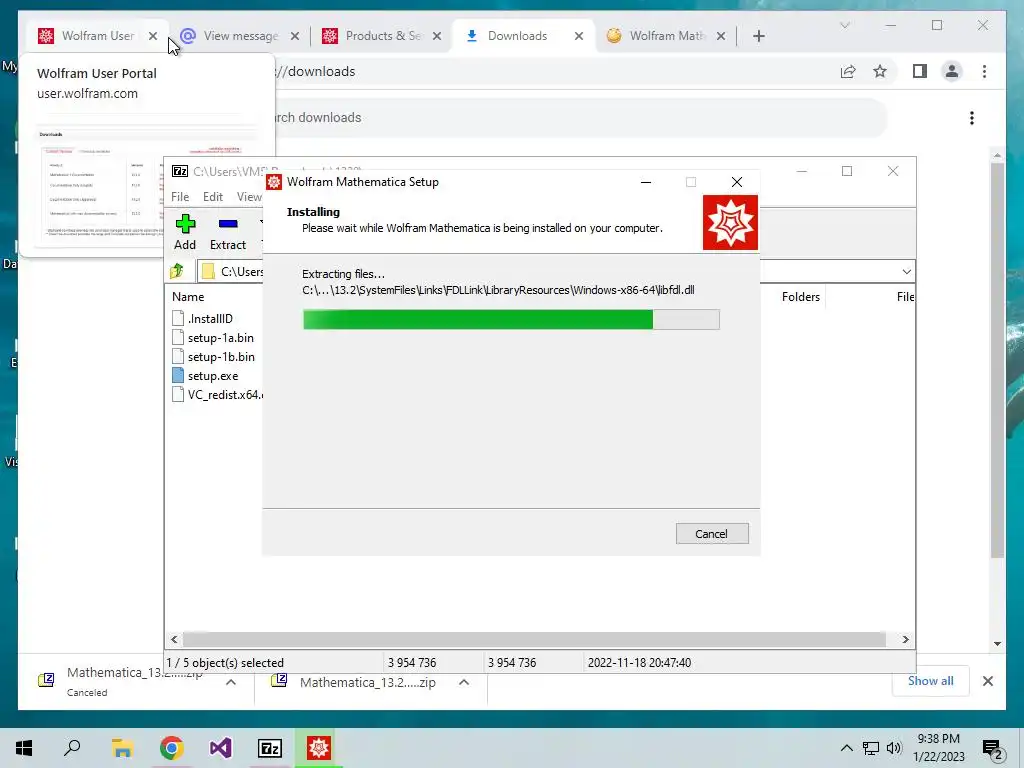Viewport: 1024px width, 768px height.
Task: Open second Mathematica zip download options
Action: coord(464,682)
